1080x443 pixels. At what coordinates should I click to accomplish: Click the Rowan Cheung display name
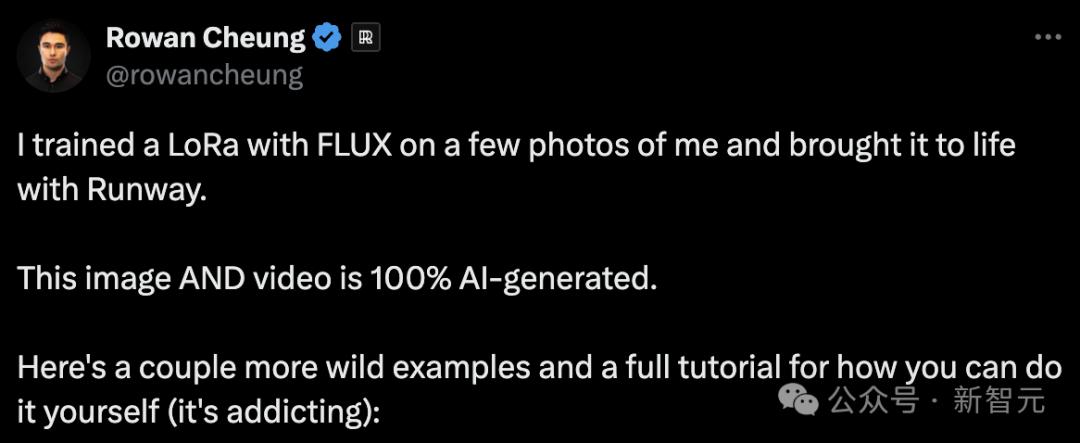(205, 38)
